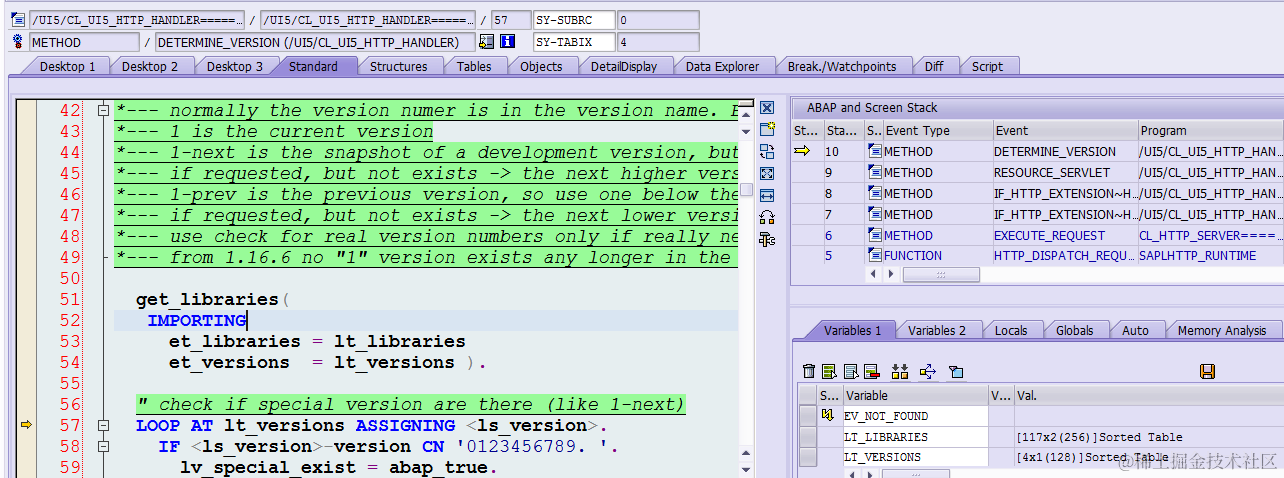Viewport: 1284px width, 478px height.
Task: Click the Event Type column header
Action: [937, 130]
